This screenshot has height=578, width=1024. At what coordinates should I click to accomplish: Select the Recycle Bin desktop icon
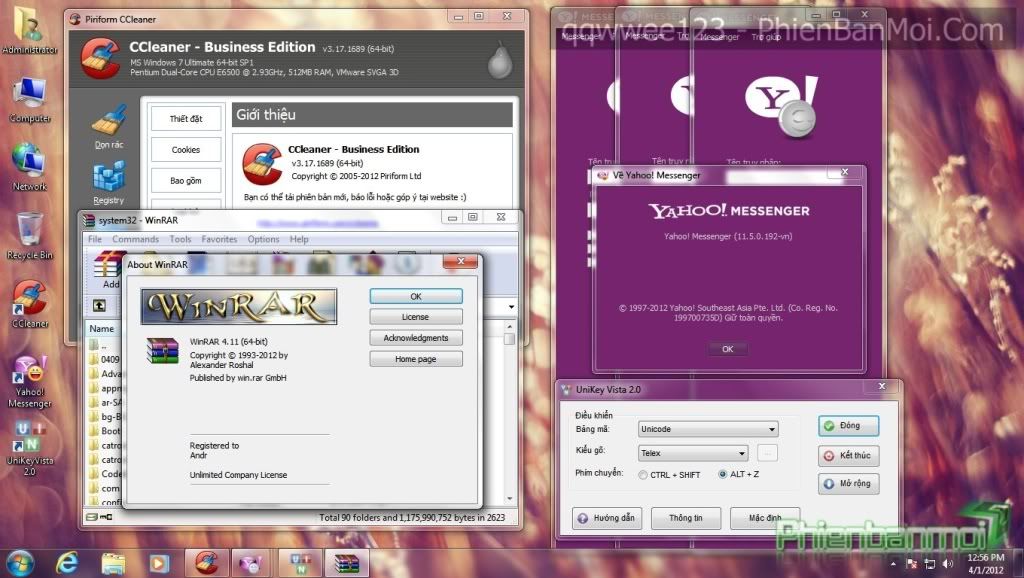[29, 236]
